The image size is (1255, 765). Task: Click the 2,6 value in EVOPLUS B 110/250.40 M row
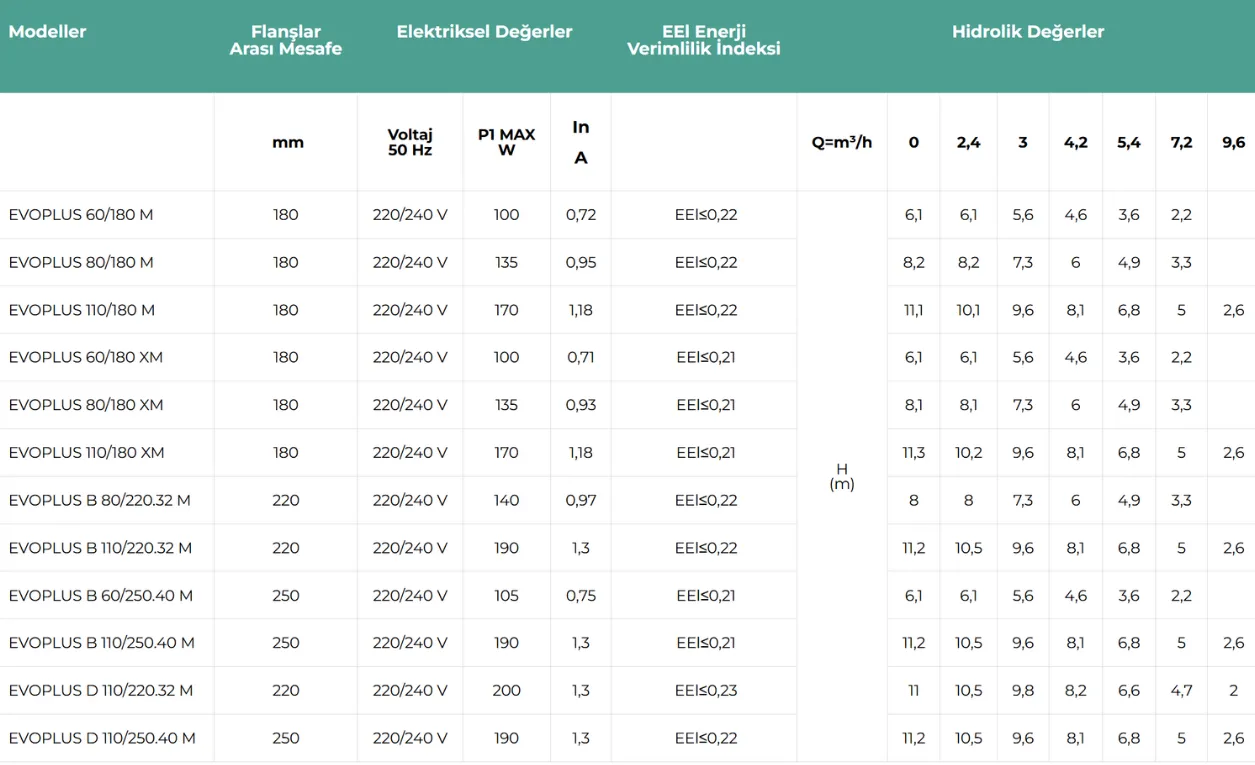coord(1234,643)
